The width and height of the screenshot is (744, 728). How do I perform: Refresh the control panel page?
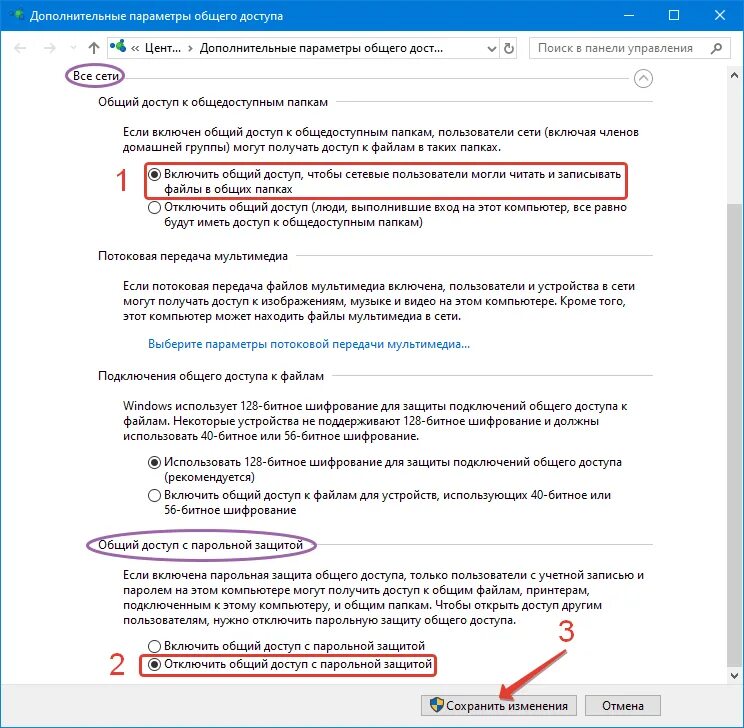[x=509, y=48]
